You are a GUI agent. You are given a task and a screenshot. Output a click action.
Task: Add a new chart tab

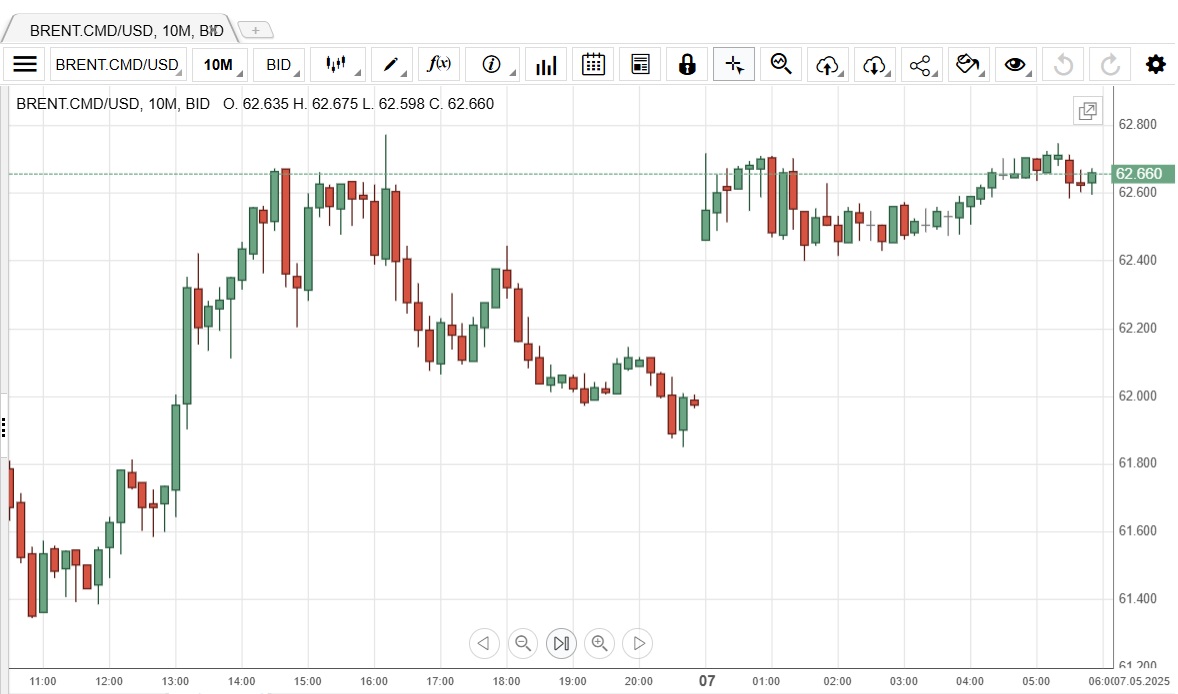(x=255, y=30)
